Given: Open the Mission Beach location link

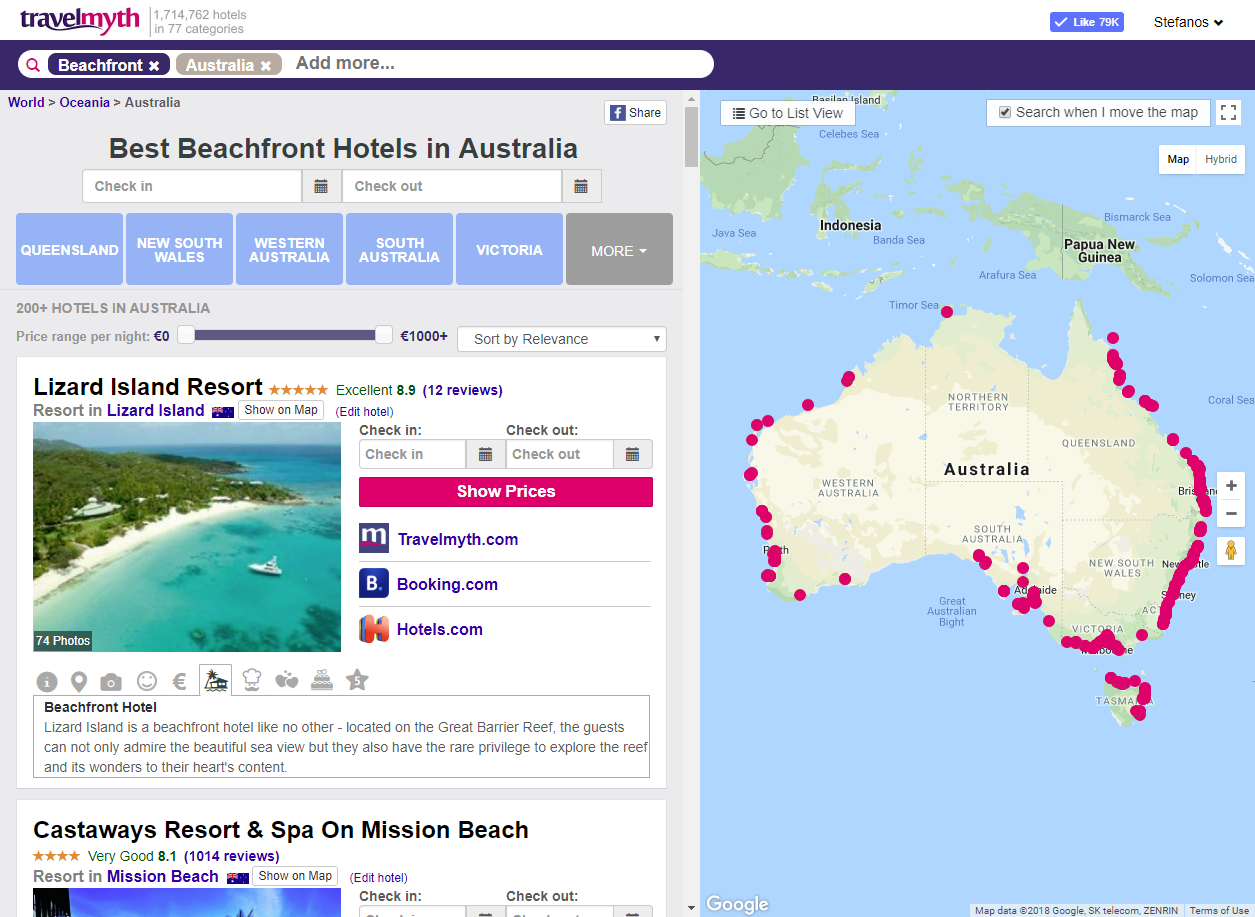Looking at the screenshot, I should point(163,876).
